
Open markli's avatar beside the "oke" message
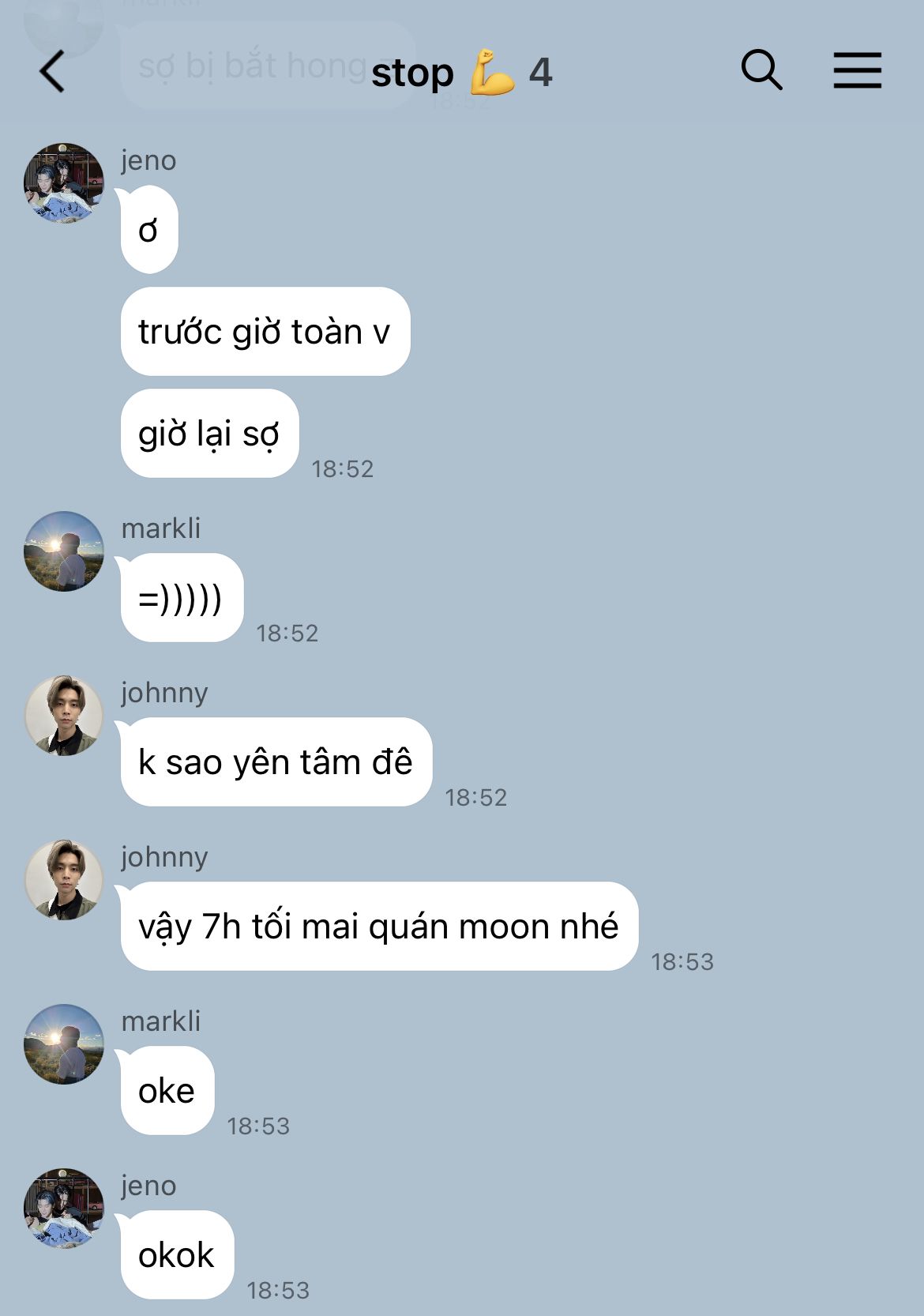click(64, 1043)
